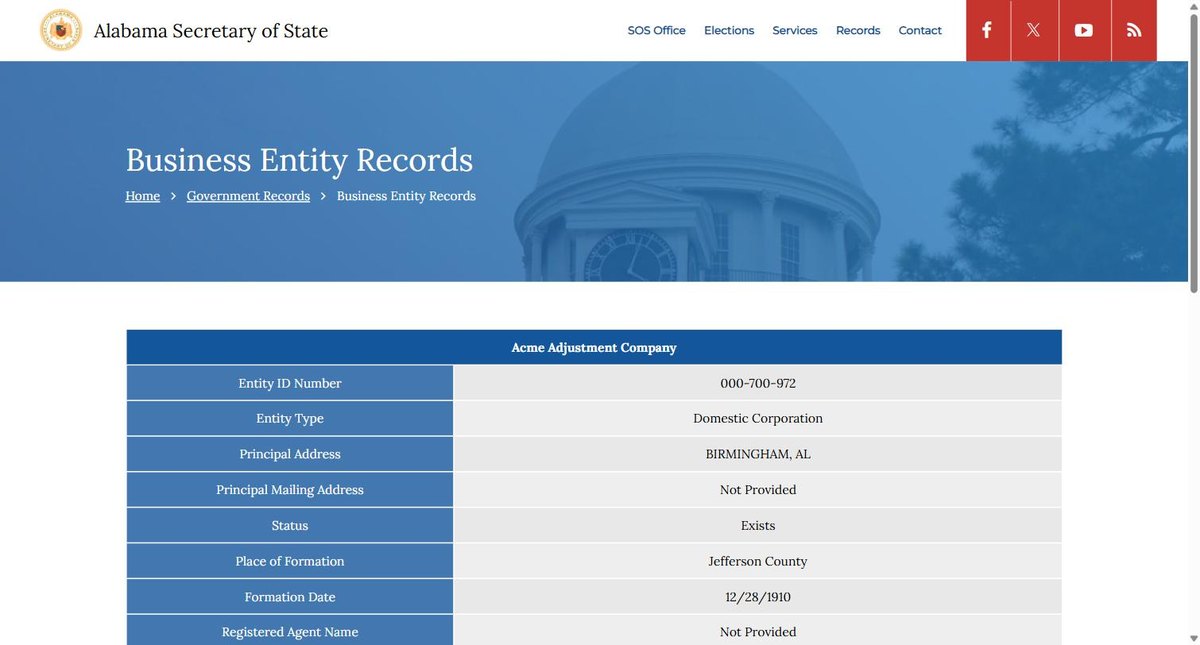The width and height of the screenshot is (1200, 645).
Task: Click the Registered Agent Name label cell
Action: (290, 632)
